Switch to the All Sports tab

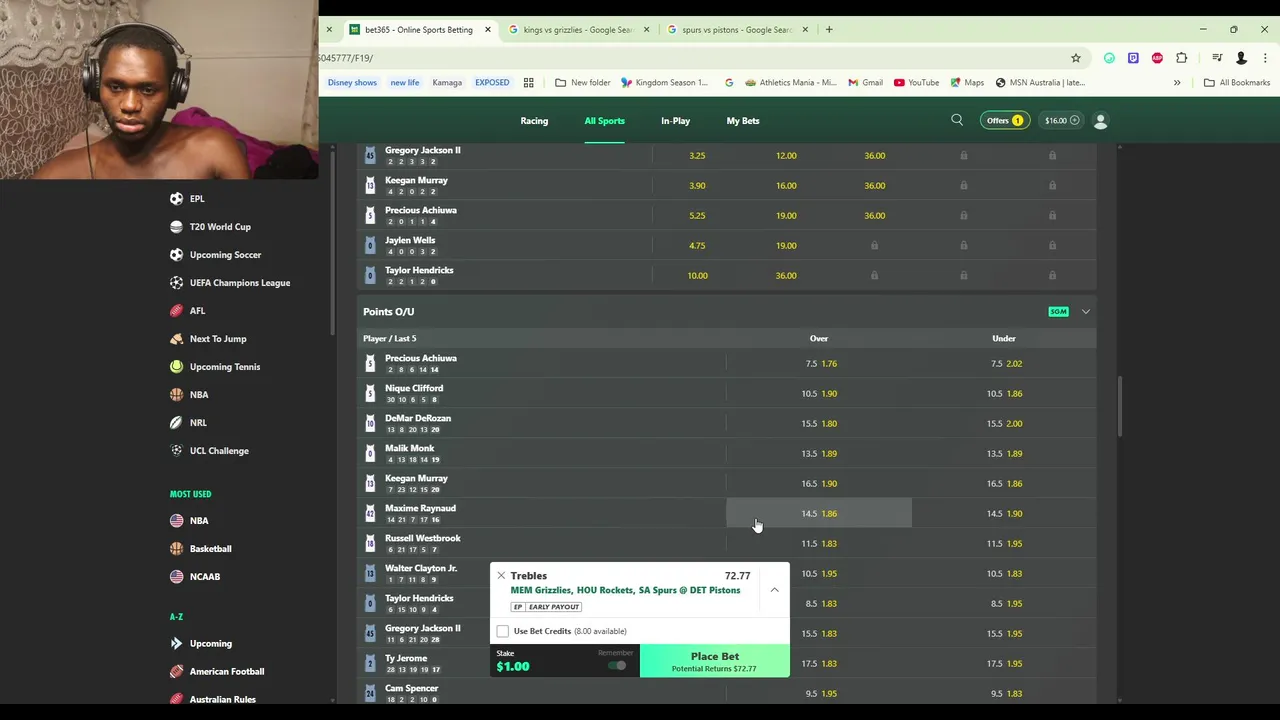(604, 121)
